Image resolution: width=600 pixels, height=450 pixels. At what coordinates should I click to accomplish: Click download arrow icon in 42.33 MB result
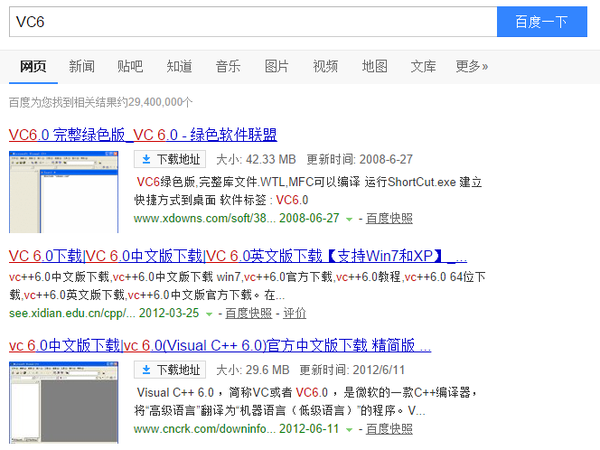click(146, 159)
